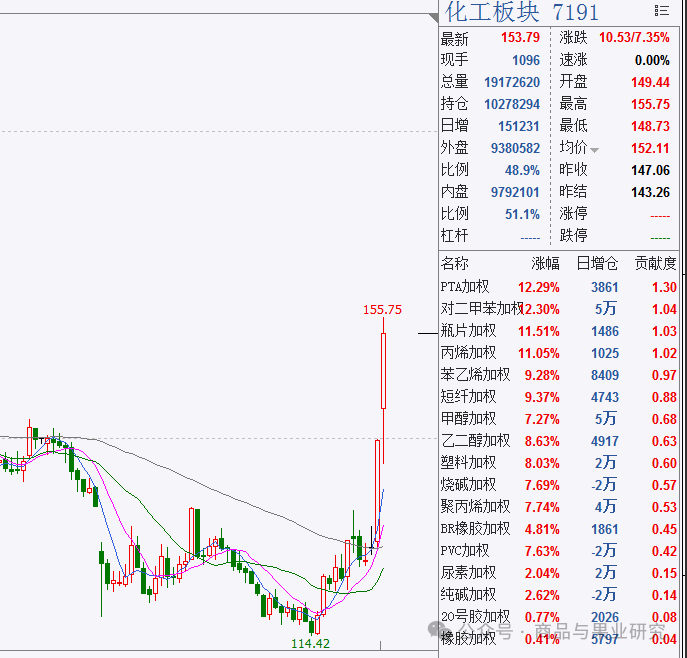Viewport: 687px width, 658px height.
Task: Click the 速涨 value 0.00%
Action: click(x=652, y=60)
